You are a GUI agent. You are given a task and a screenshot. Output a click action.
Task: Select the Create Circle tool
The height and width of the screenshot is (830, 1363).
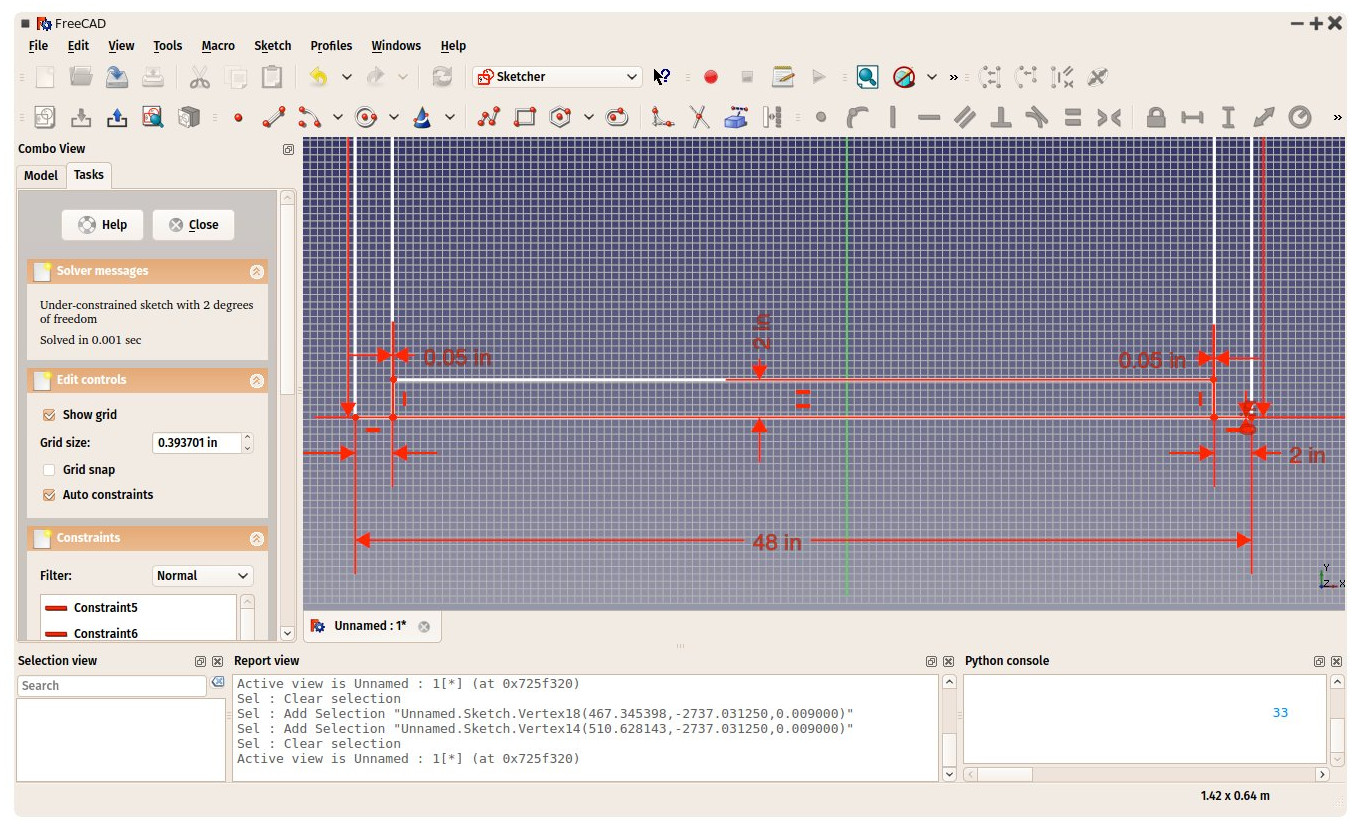coord(366,118)
